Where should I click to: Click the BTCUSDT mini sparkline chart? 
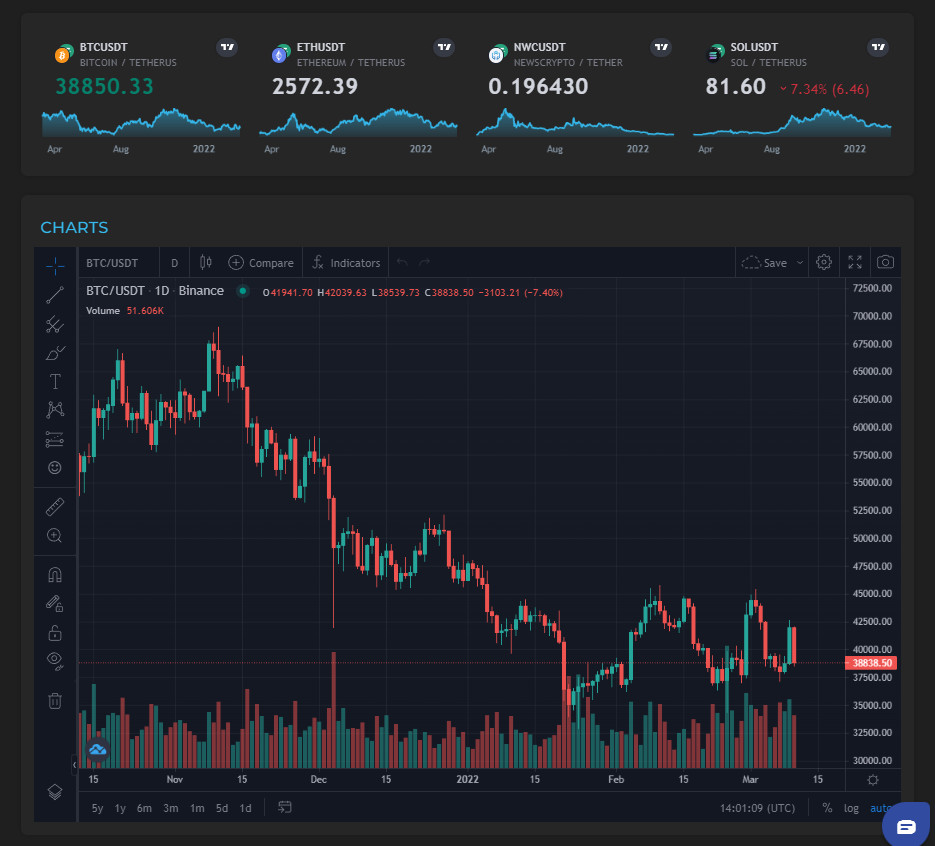141,122
